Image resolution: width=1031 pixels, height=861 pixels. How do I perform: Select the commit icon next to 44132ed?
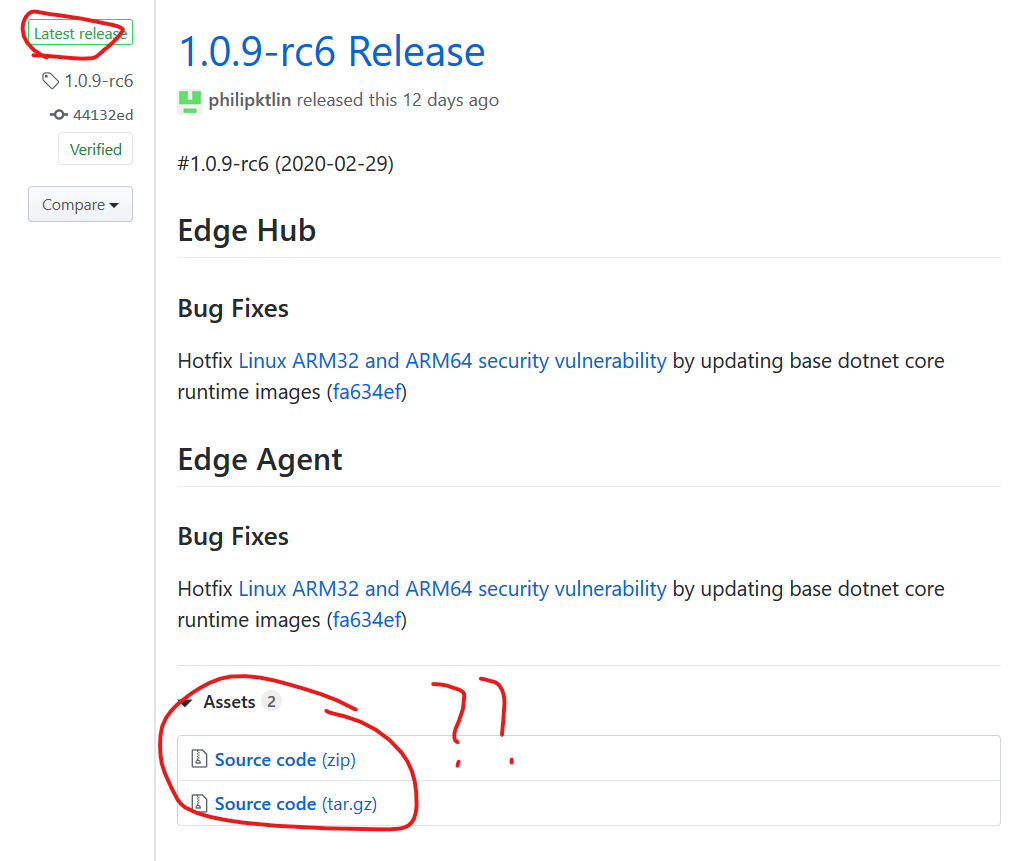pyautogui.click(x=59, y=114)
